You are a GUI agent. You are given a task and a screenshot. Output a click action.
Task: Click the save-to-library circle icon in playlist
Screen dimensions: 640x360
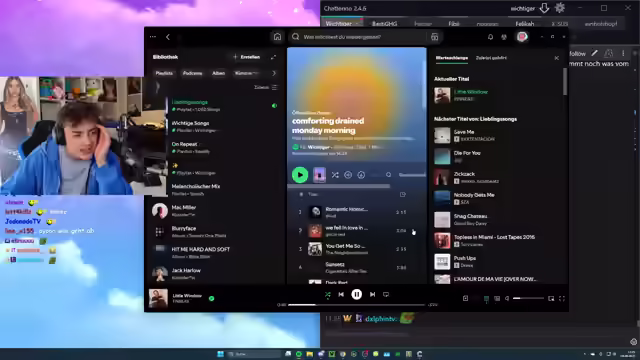[x=348, y=175]
